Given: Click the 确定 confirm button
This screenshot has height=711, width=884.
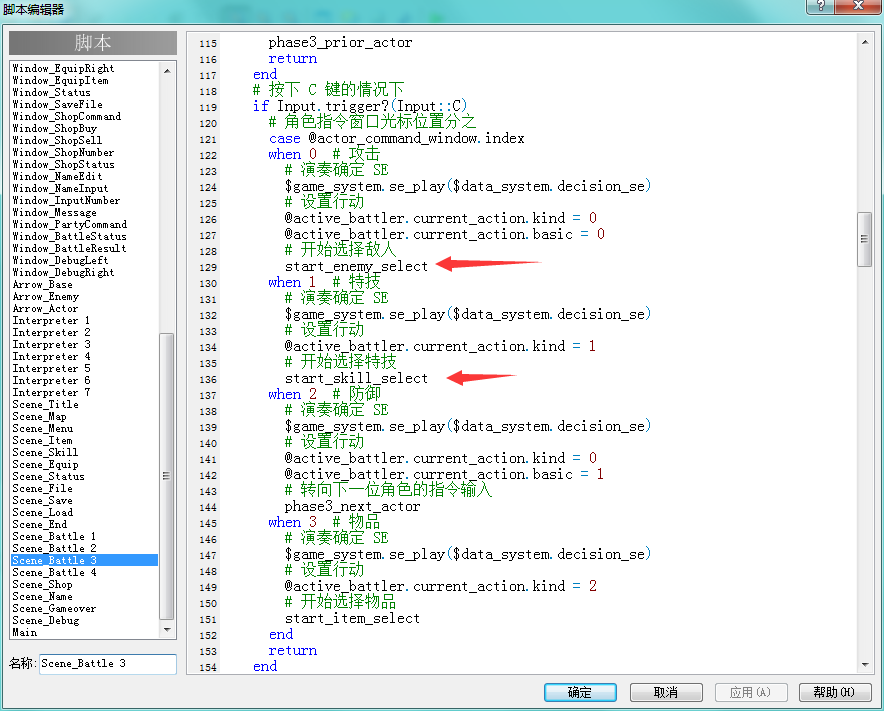Looking at the screenshot, I should pyautogui.click(x=580, y=692).
